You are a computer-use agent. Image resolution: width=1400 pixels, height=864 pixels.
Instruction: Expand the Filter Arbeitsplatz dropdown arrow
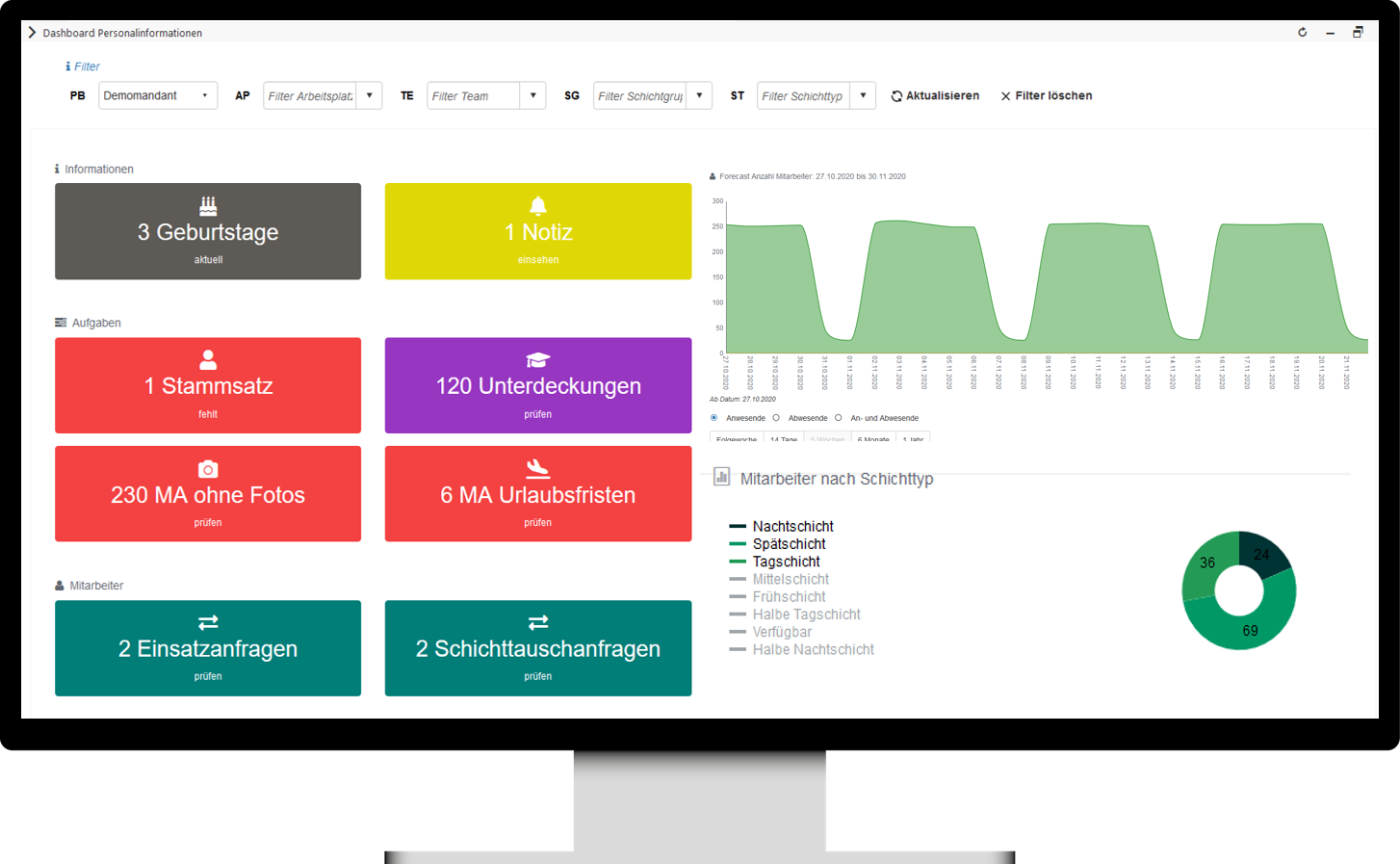370,96
